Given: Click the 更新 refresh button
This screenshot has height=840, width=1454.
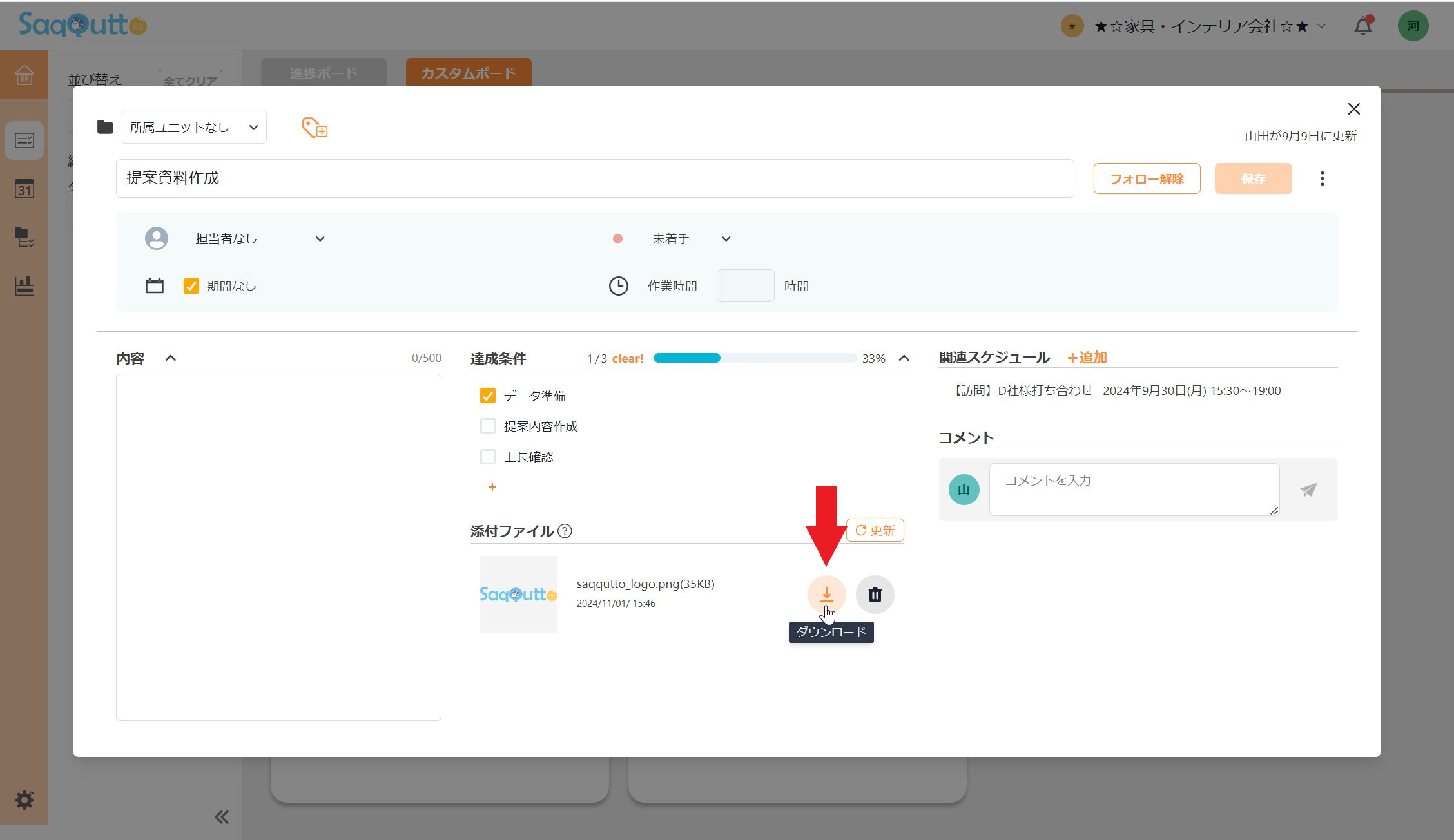Looking at the screenshot, I should coord(875,530).
